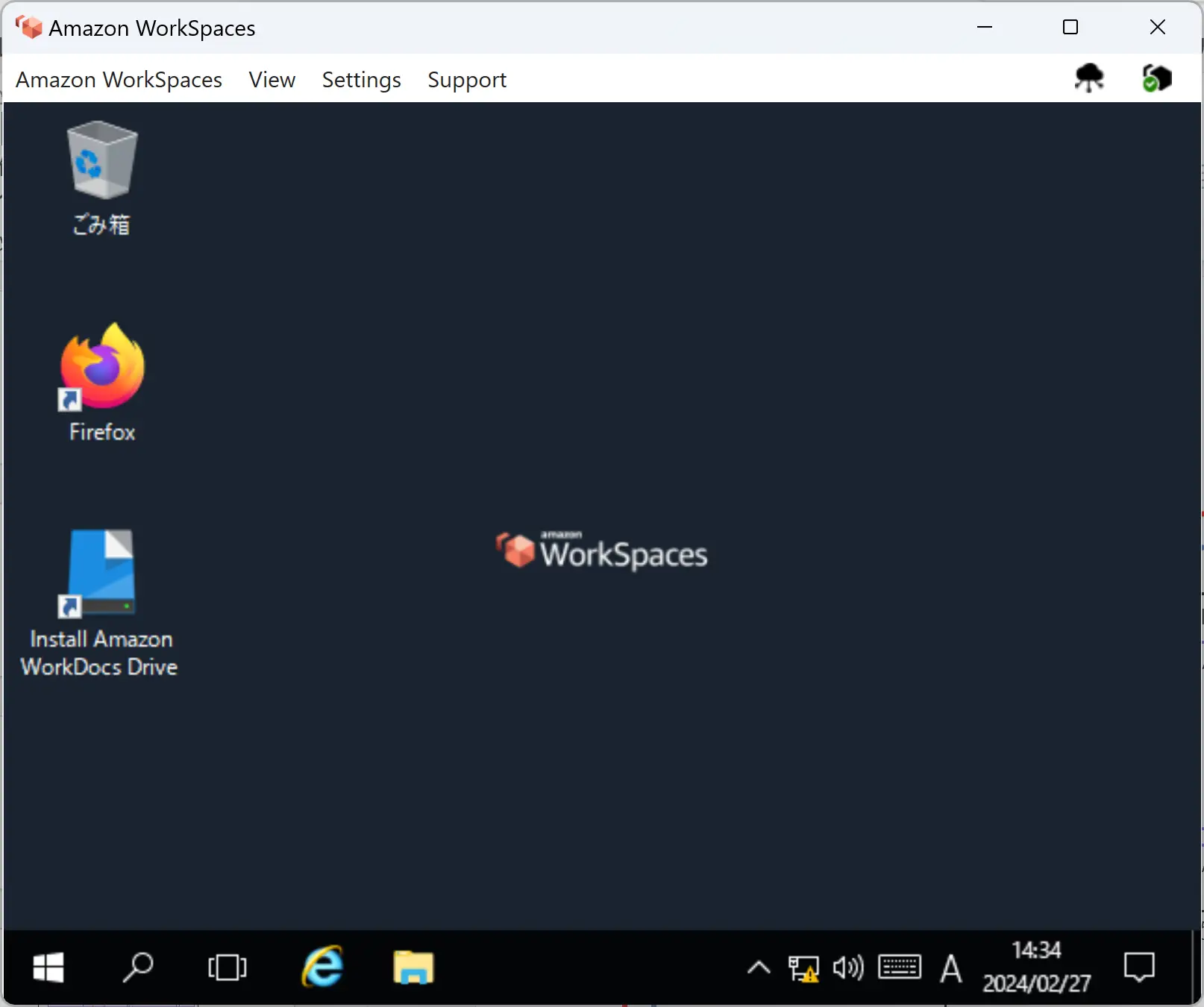Minimize the Amazon WorkSpaces window
Screen dimensions: 1204x1007
coord(985,27)
